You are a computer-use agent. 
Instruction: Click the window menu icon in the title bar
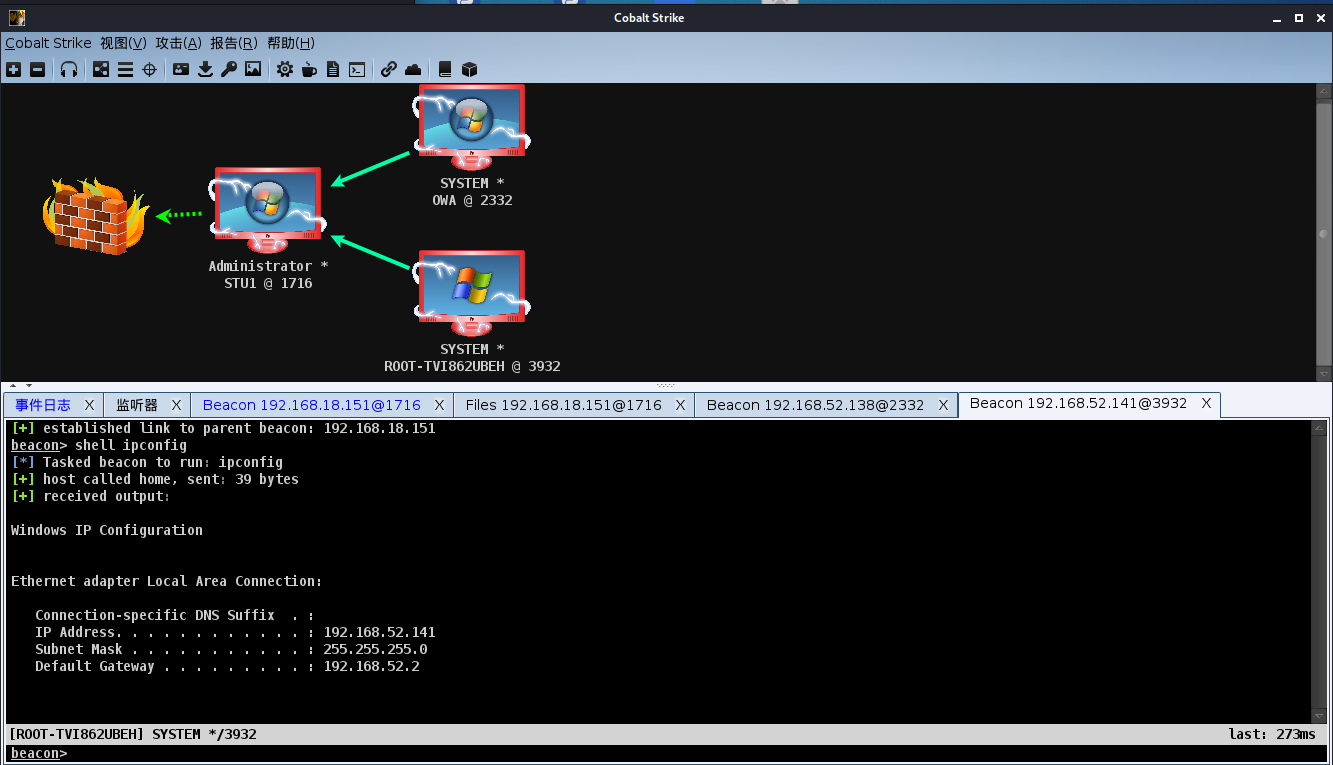[17, 17]
